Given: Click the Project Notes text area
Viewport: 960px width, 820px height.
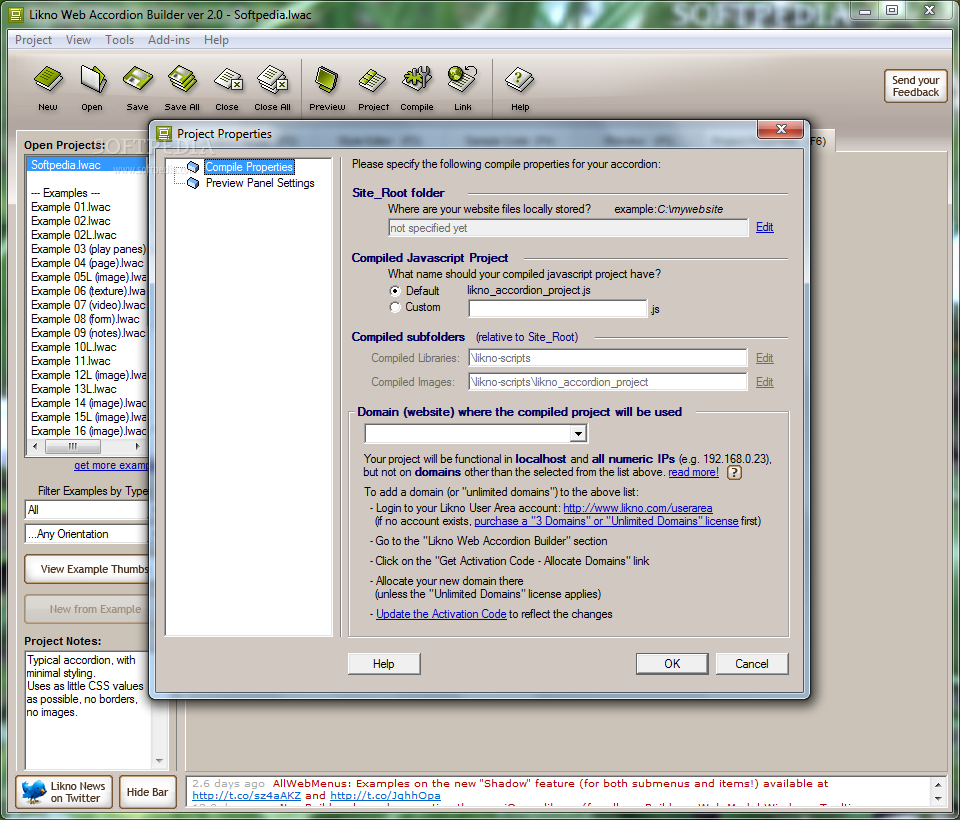Looking at the screenshot, I should pos(88,710).
